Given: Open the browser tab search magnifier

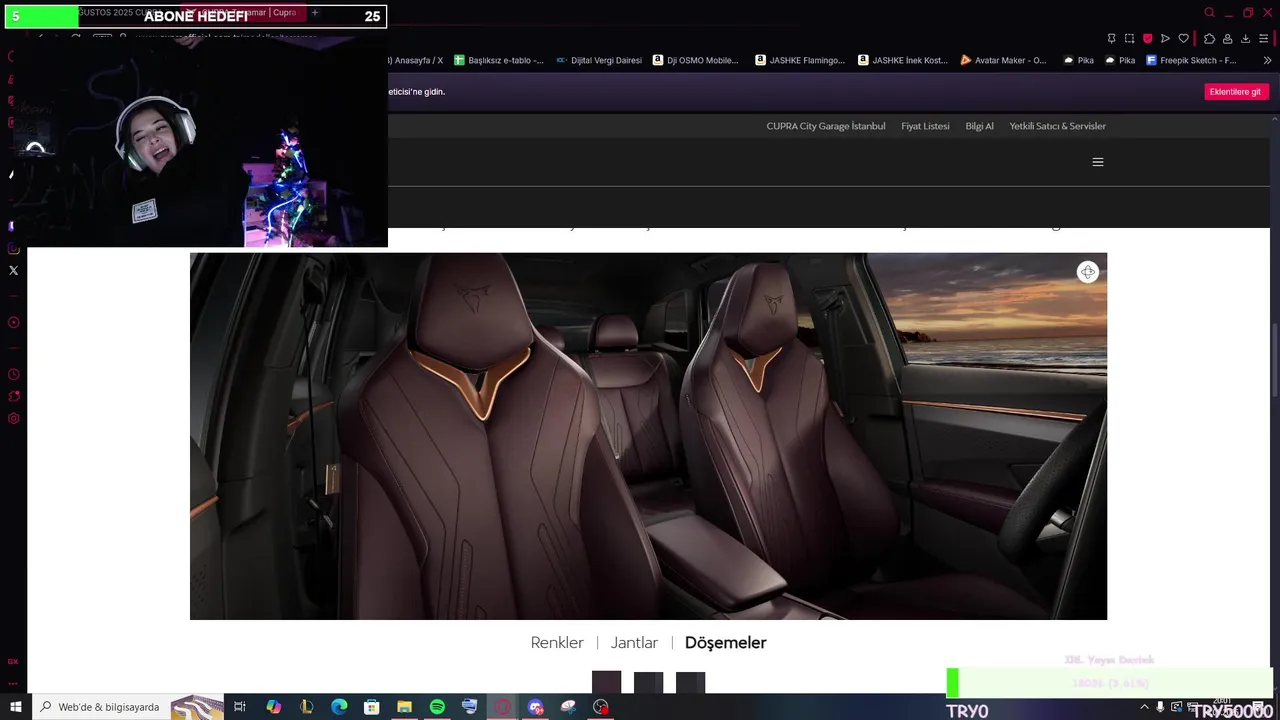Looking at the screenshot, I should pos(1209,13).
